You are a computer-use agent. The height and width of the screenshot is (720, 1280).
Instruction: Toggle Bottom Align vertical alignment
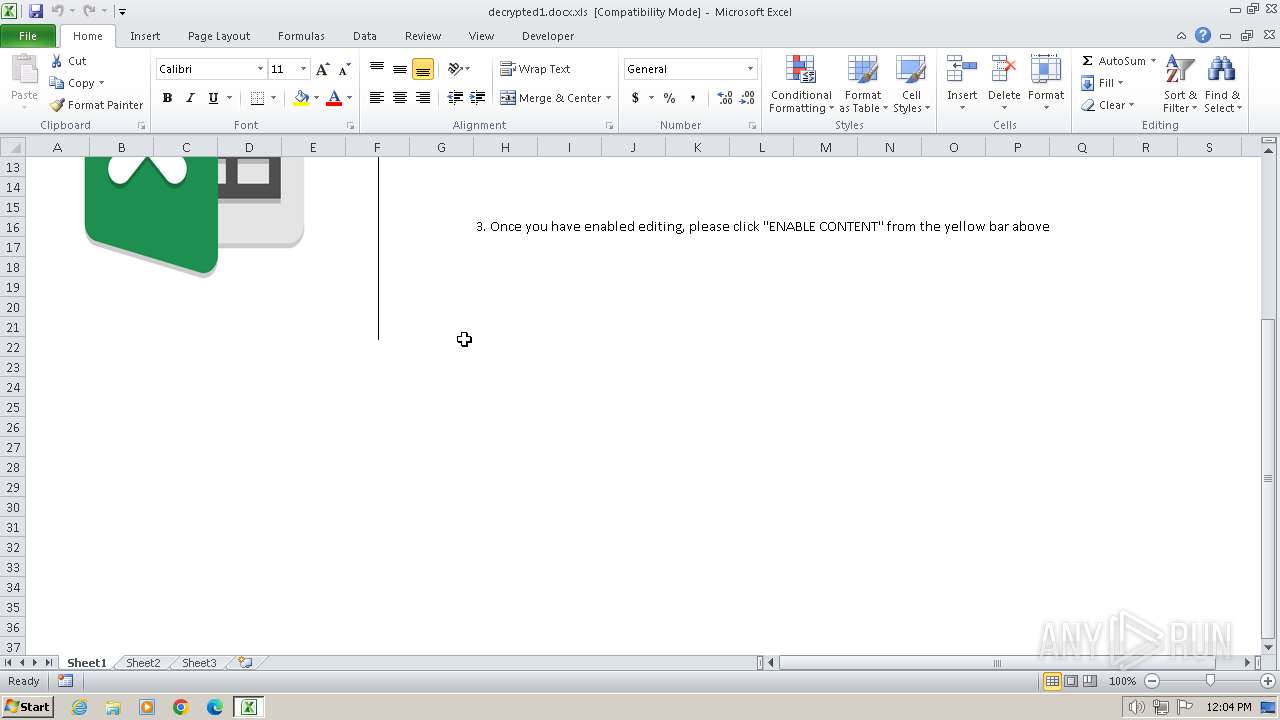point(423,69)
